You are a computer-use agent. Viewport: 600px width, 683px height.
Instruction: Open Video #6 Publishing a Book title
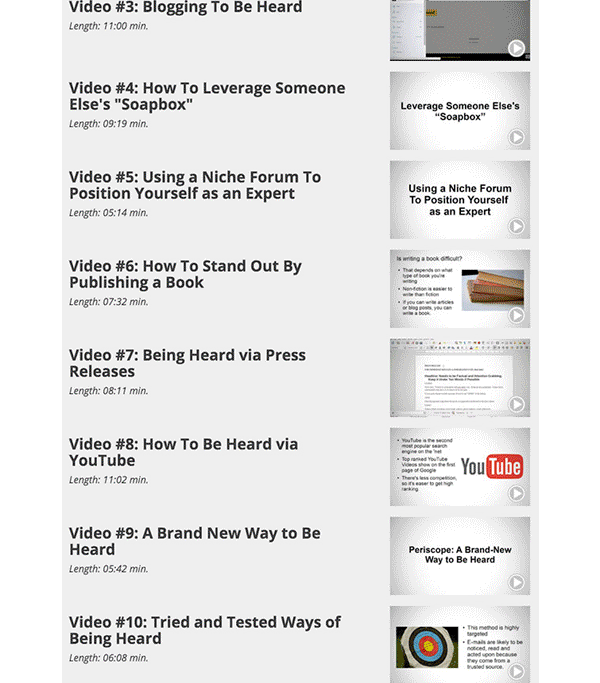pos(185,274)
